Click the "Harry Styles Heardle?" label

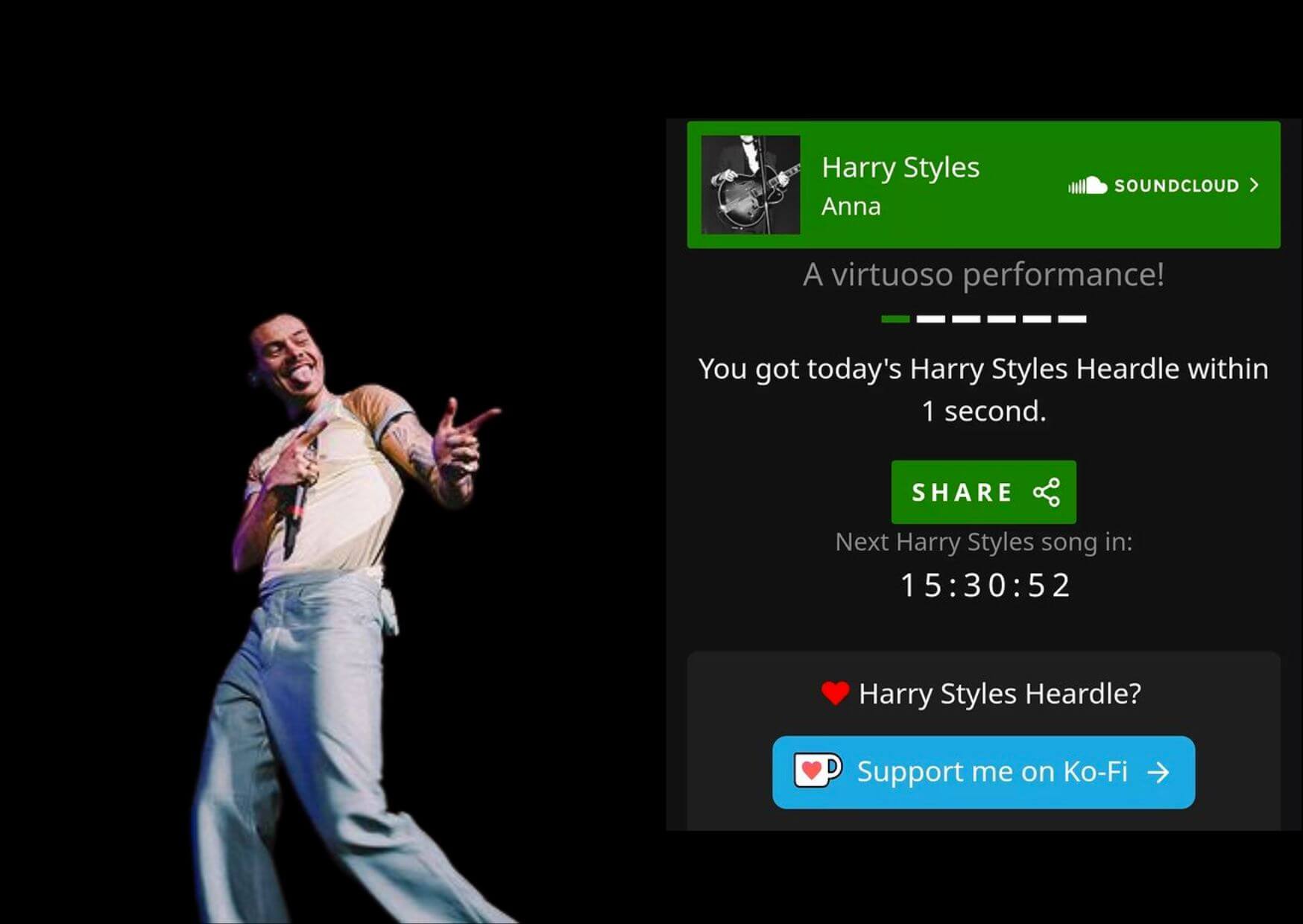999,694
